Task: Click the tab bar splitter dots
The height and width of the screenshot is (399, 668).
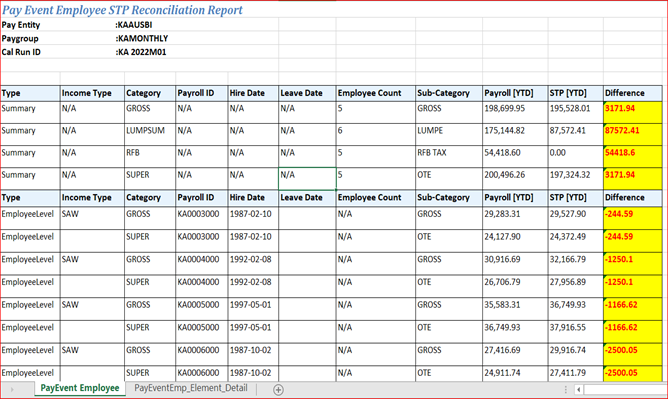Action: pos(566,390)
